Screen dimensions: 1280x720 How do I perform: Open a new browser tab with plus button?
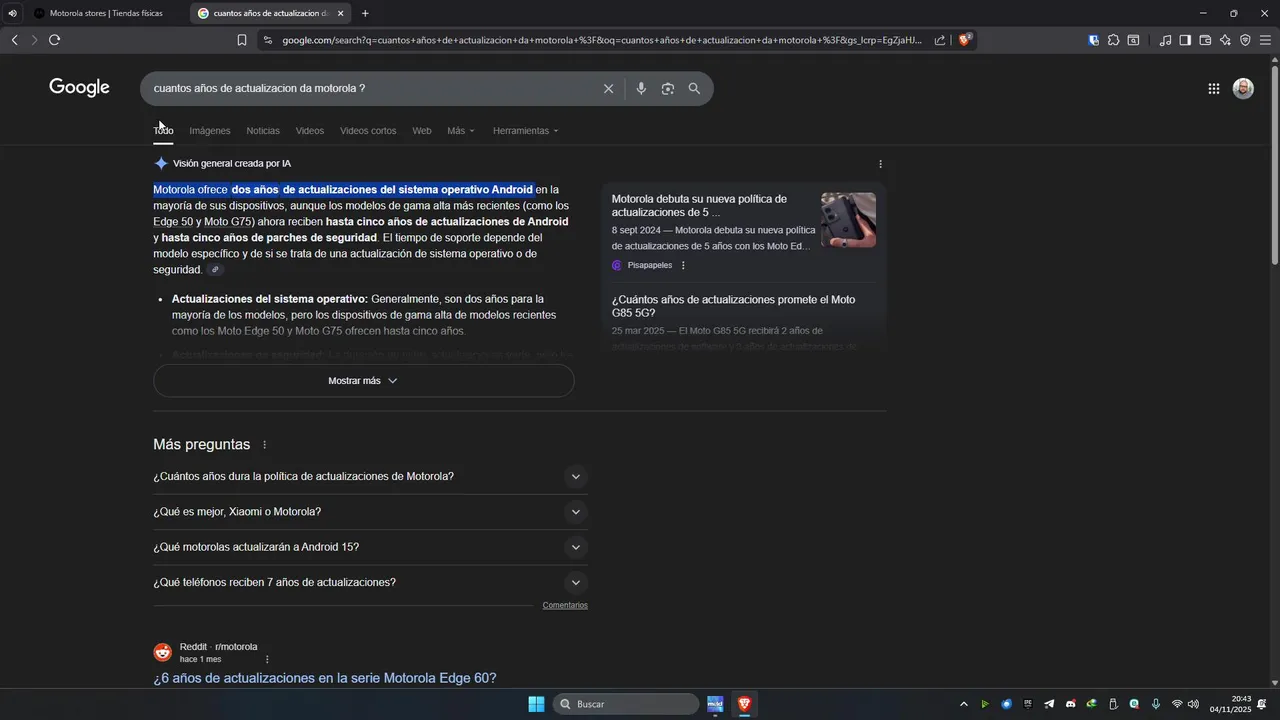[x=365, y=14]
